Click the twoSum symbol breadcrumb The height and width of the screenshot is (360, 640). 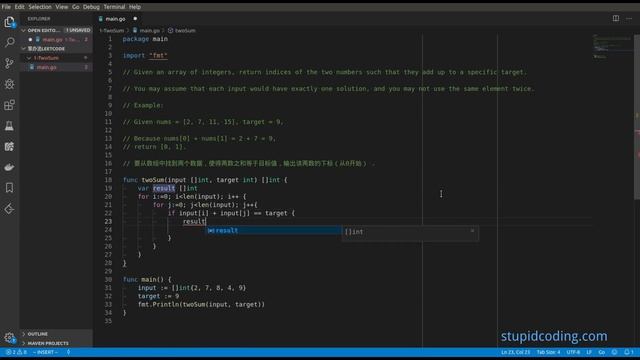pyautogui.click(x=182, y=31)
